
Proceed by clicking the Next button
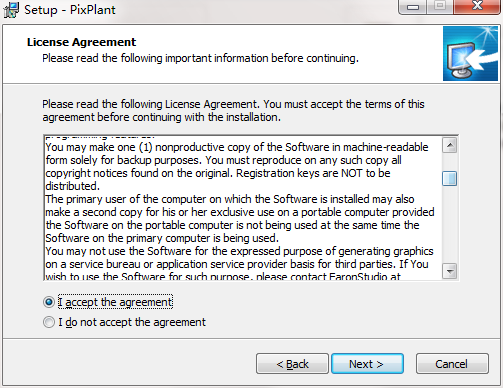tap(367, 364)
